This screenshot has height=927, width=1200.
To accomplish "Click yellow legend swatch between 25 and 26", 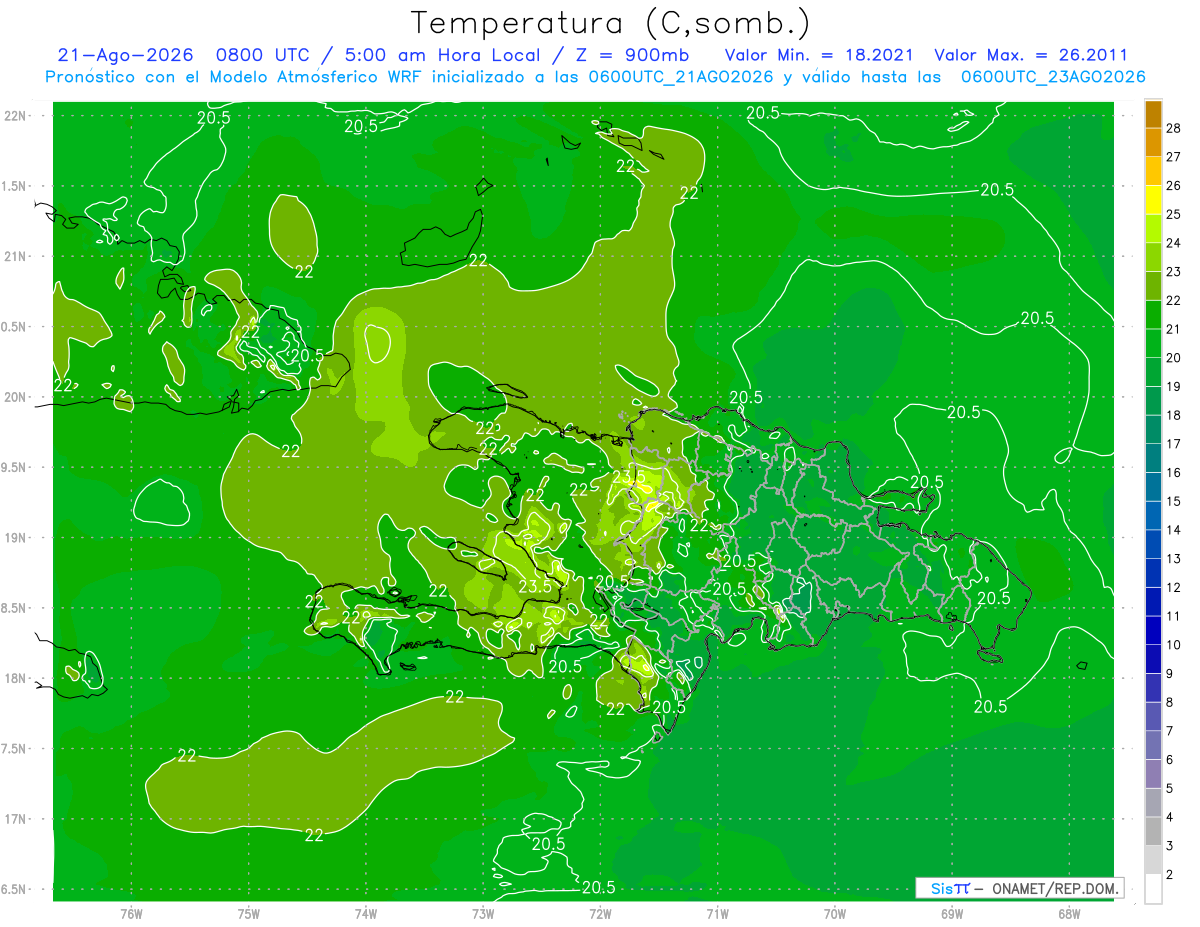I will 1153,200.
